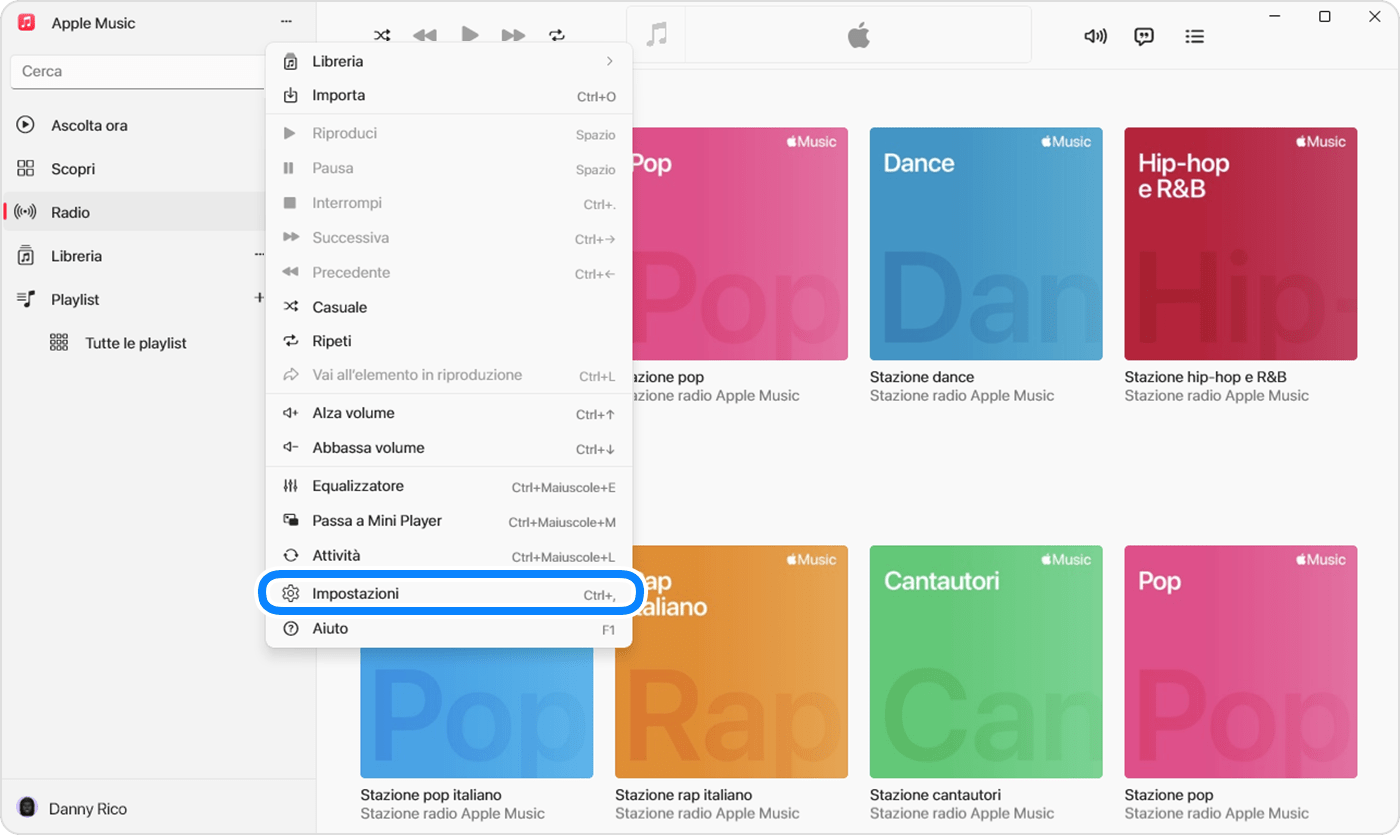The height and width of the screenshot is (836, 1400).
Task: Open Scopri in the sidebar
Action: pyautogui.click(x=135, y=169)
